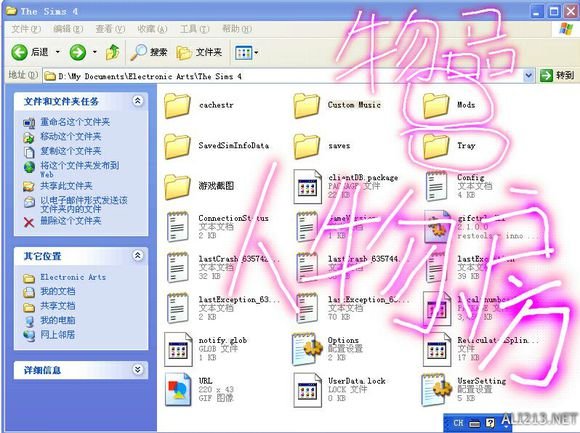Expand the 详细信息 panel

tap(138, 369)
